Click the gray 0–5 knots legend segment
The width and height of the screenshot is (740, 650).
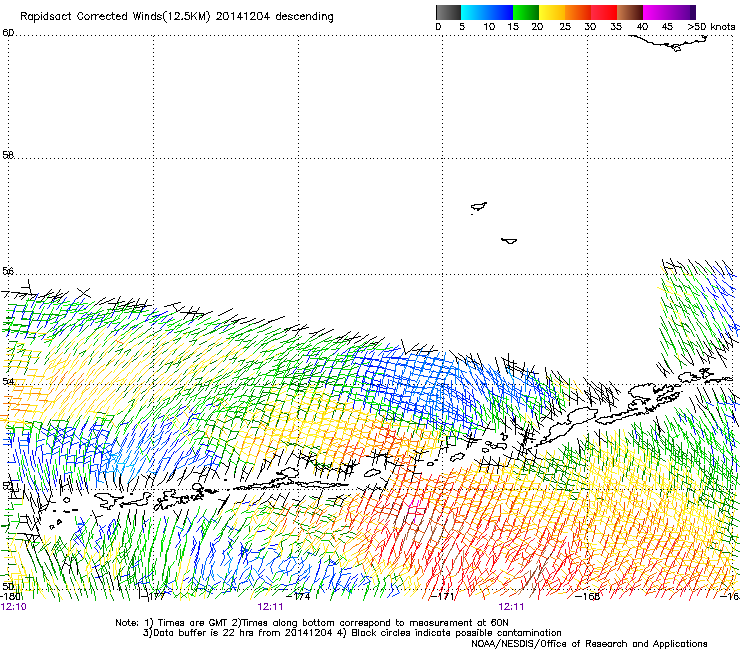point(448,12)
